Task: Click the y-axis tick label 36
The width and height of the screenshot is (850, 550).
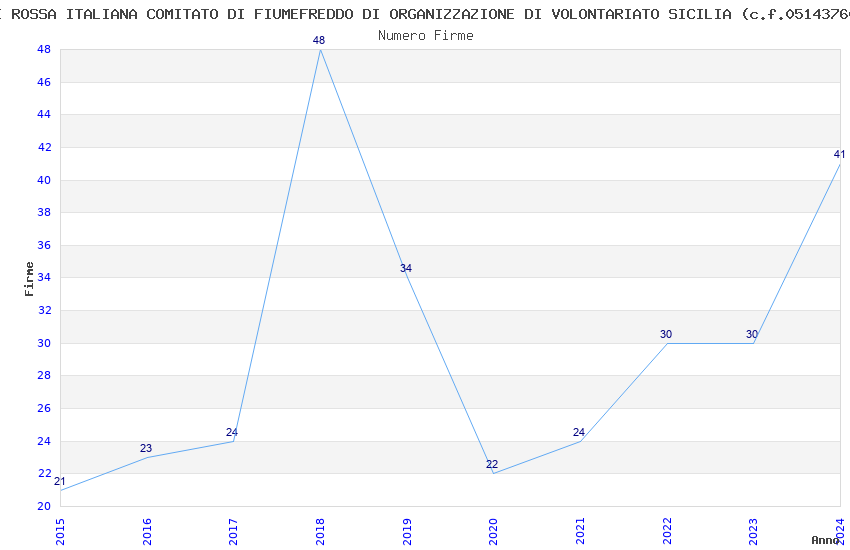Action: pos(44,245)
